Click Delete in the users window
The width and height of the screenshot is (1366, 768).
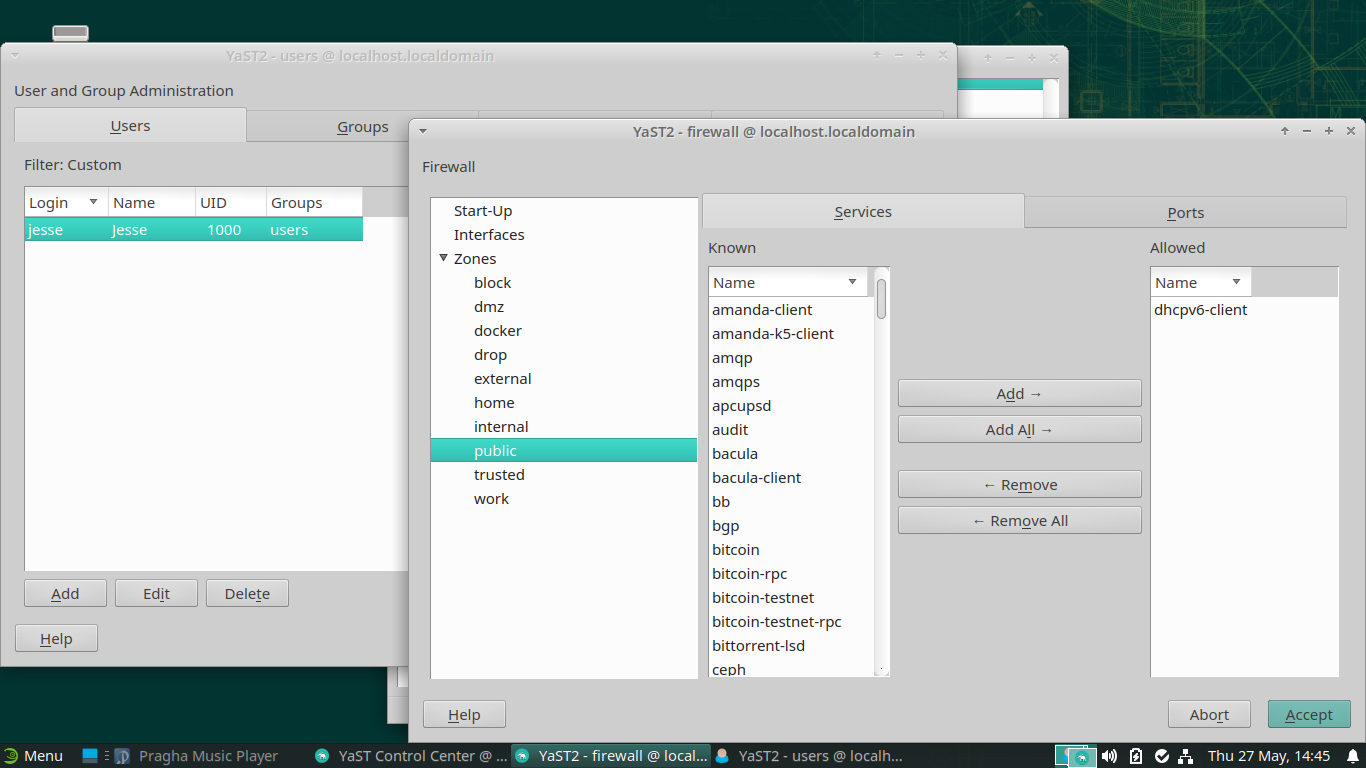coord(247,593)
